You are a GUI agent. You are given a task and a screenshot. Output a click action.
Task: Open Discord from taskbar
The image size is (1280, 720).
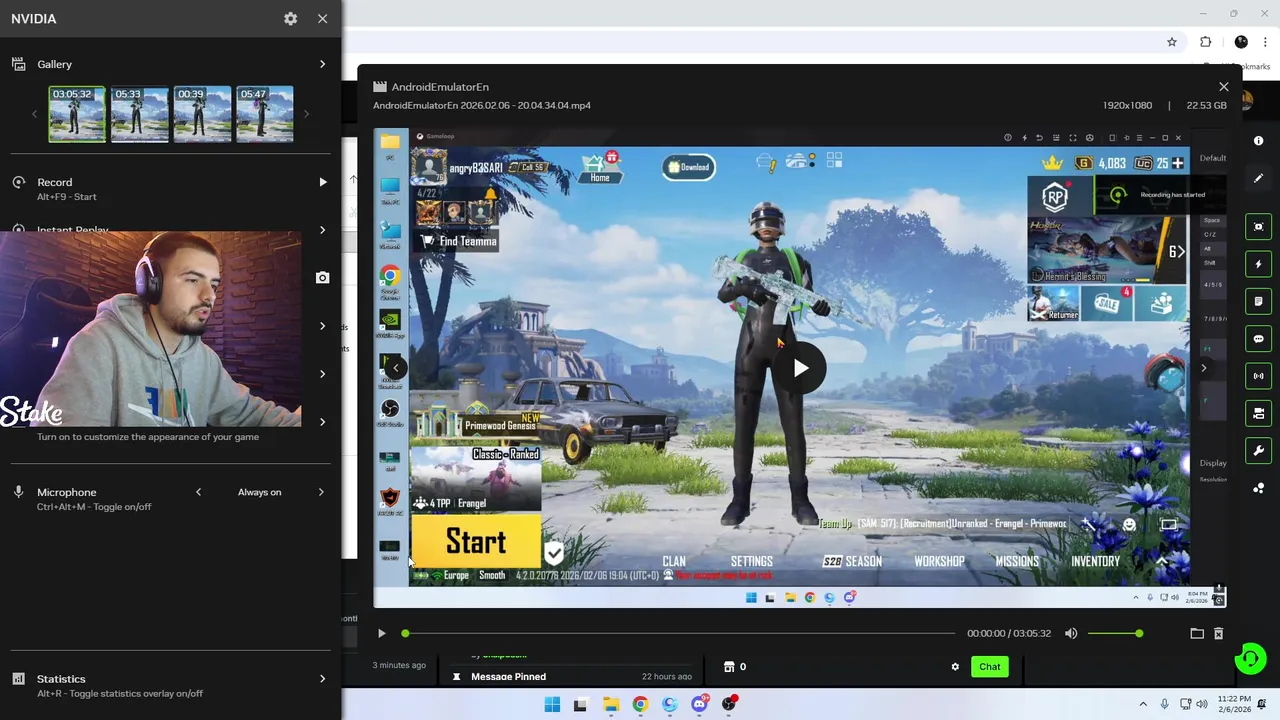(699, 704)
